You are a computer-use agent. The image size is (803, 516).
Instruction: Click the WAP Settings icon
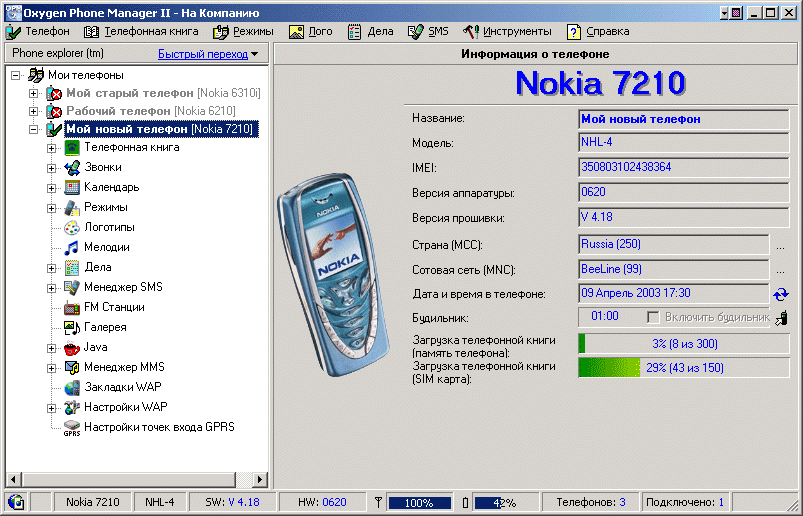click(x=72, y=407)
